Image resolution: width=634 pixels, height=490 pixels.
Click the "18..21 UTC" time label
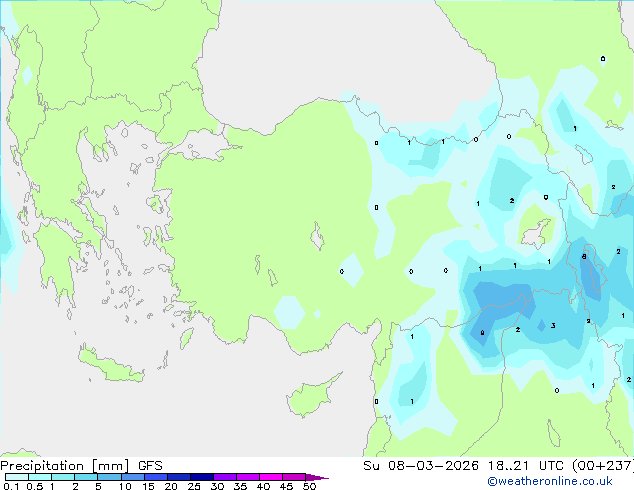tap(526, 466)
